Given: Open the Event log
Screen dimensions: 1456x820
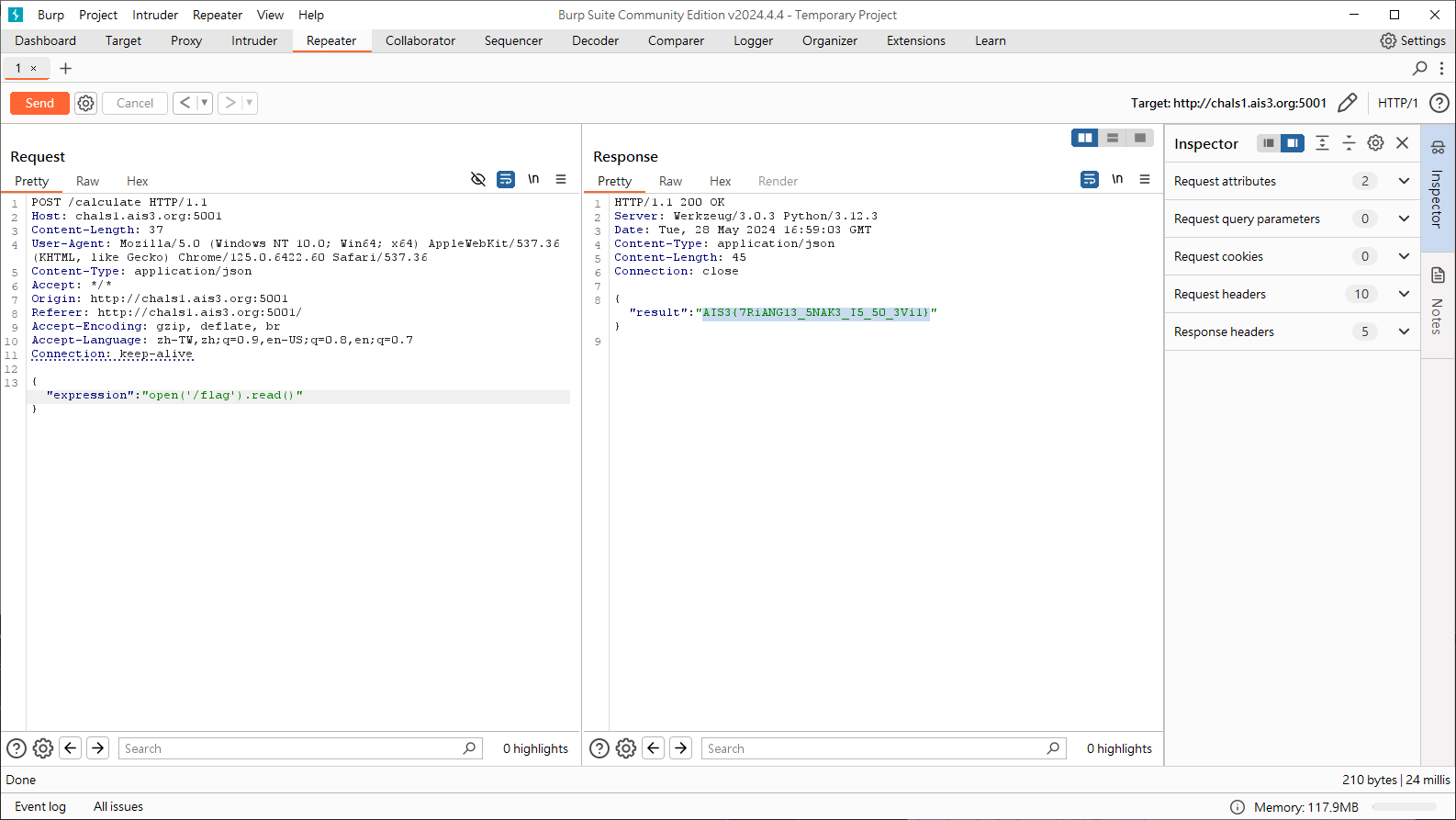Looking at the screenshot, I should [40, 806].
